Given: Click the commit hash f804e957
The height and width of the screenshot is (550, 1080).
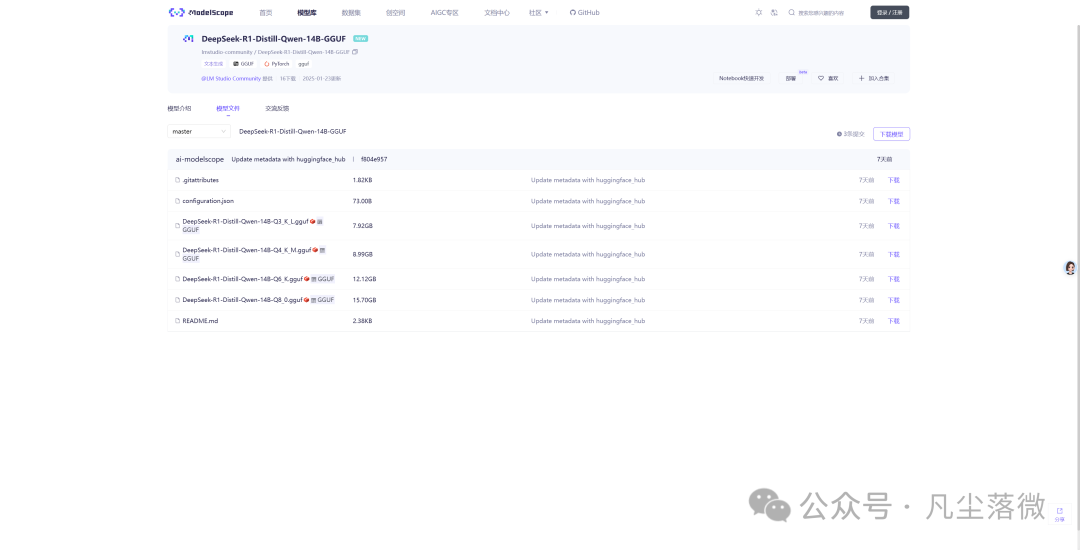Looking at the screenshot, I should [x=374, y=159].
